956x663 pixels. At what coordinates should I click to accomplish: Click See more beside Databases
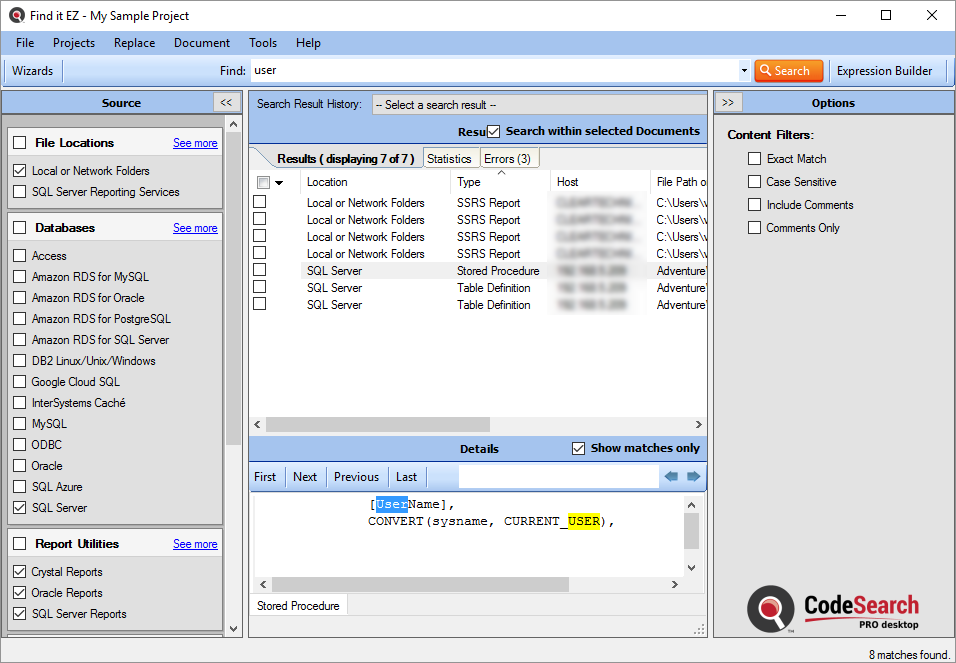pyautogui.click(x=195, y=228)
